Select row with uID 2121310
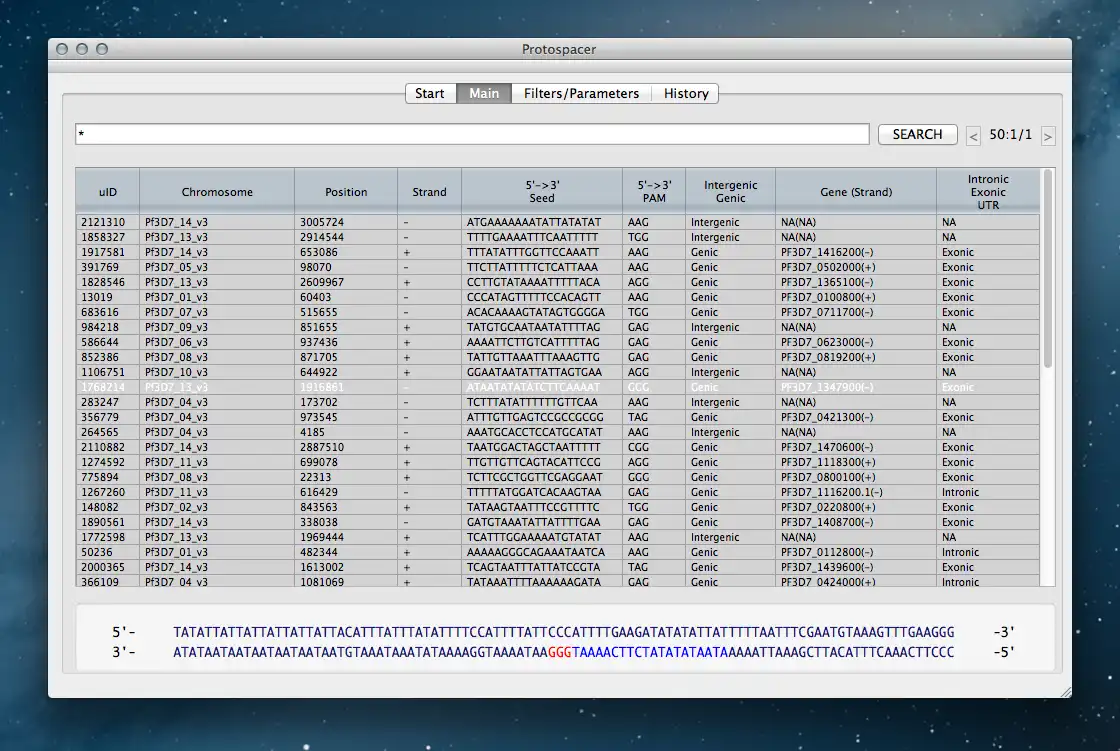 click(557, 222)
